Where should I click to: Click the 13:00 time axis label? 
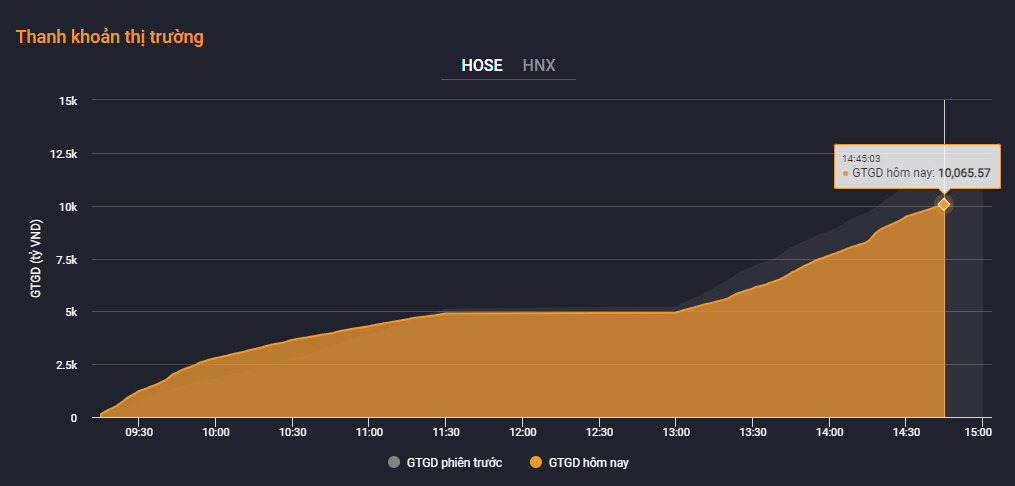point(676,432)
